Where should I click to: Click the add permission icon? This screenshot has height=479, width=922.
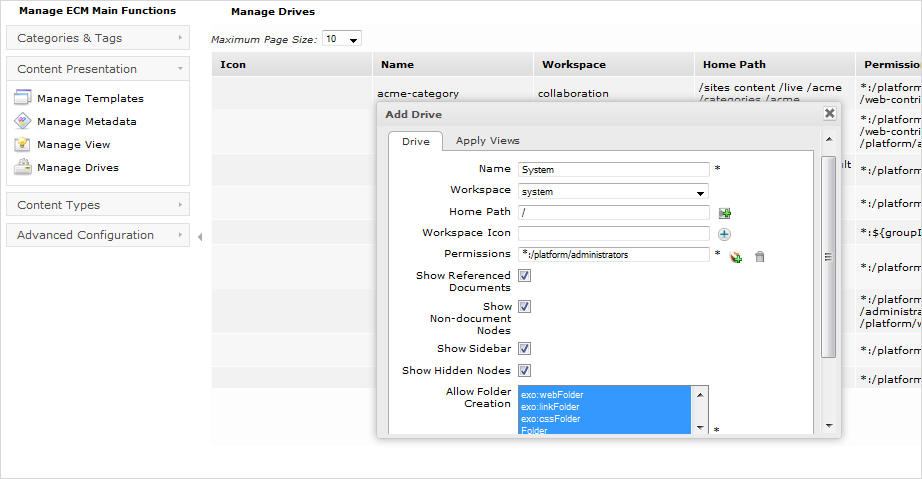736,256
